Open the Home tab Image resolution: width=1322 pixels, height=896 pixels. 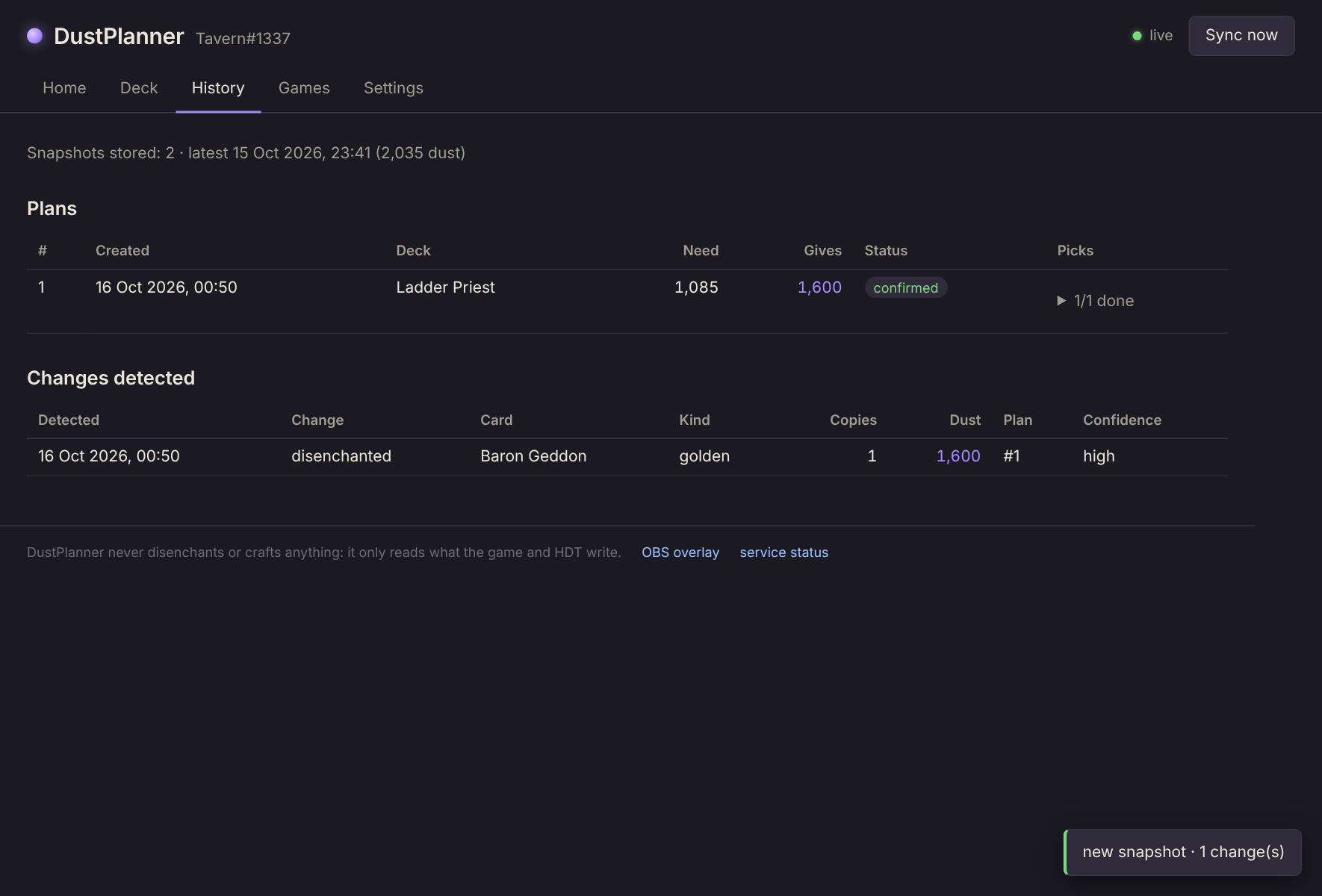click(x=64, y=88)
